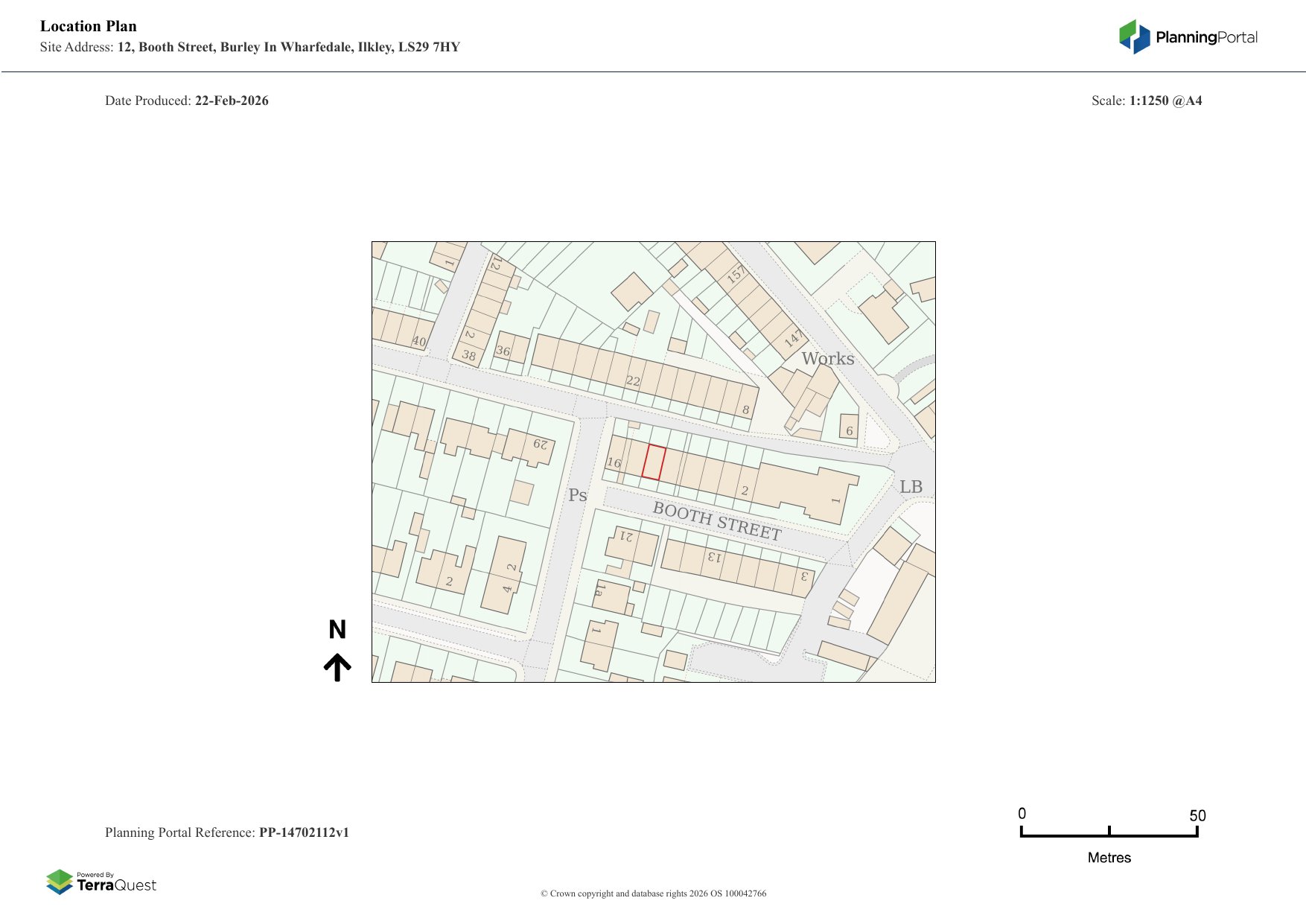Click the Crown copyright notice
This screenshot has width=1306, height=924.
coord(653,893)
